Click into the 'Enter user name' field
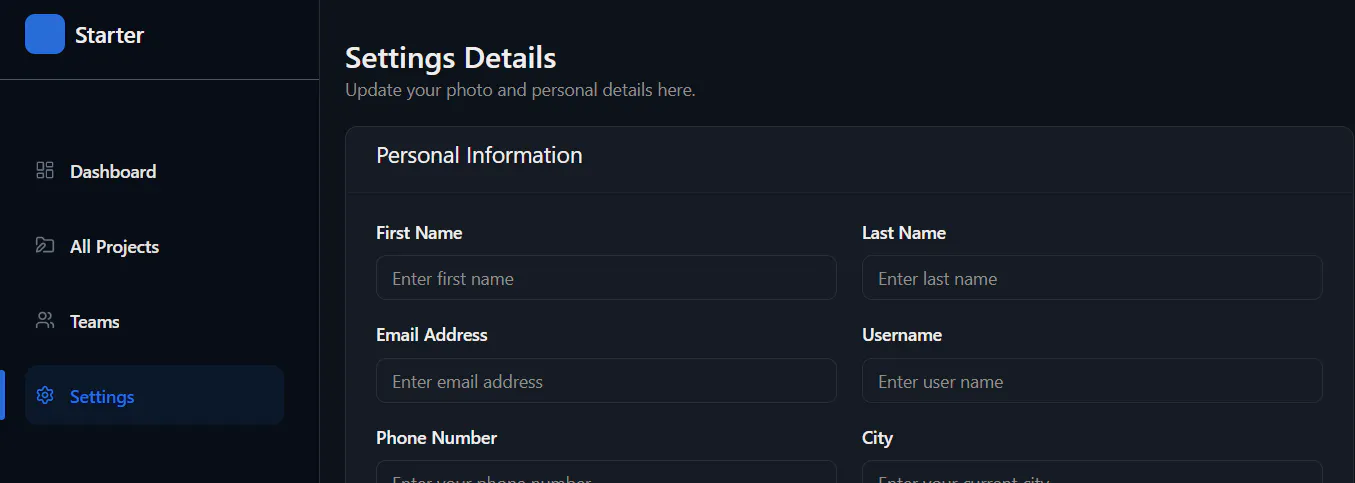Viewport: 1355px width, 483px height. click(1092, 380)
